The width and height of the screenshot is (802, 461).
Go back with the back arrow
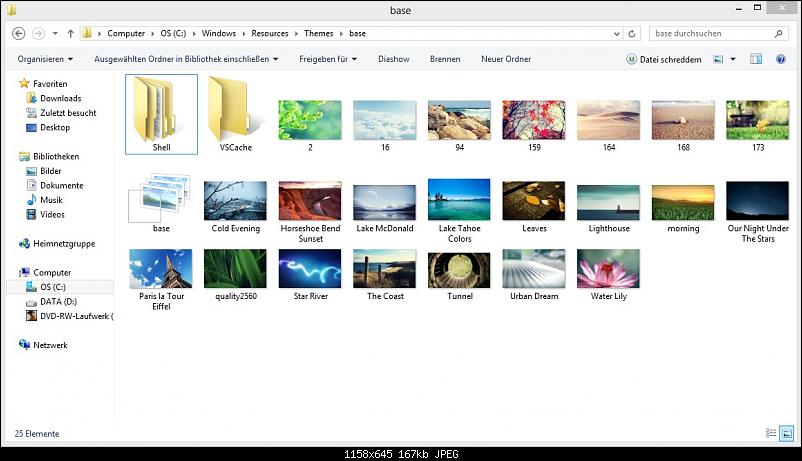pyautogui.click(x=18, y=34)
